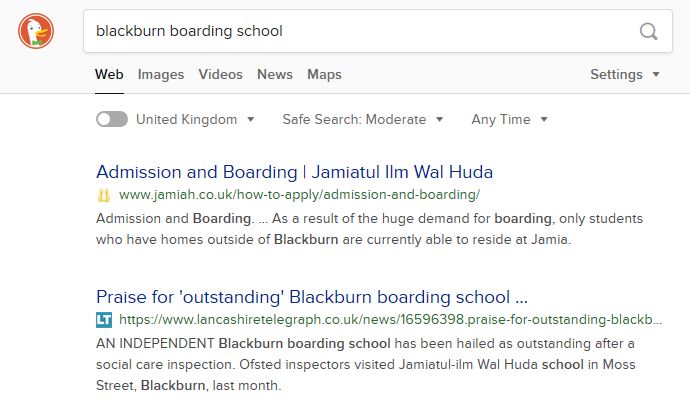Click the DuckDuckGo logo icon

(37, 31)
